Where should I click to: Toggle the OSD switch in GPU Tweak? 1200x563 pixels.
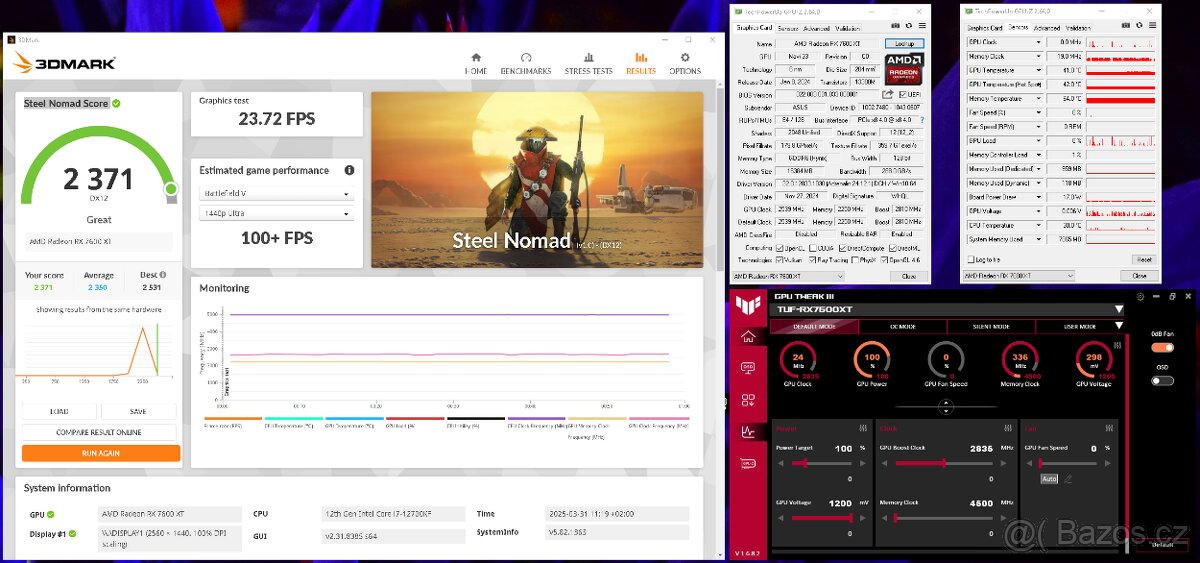[1162, 381]
